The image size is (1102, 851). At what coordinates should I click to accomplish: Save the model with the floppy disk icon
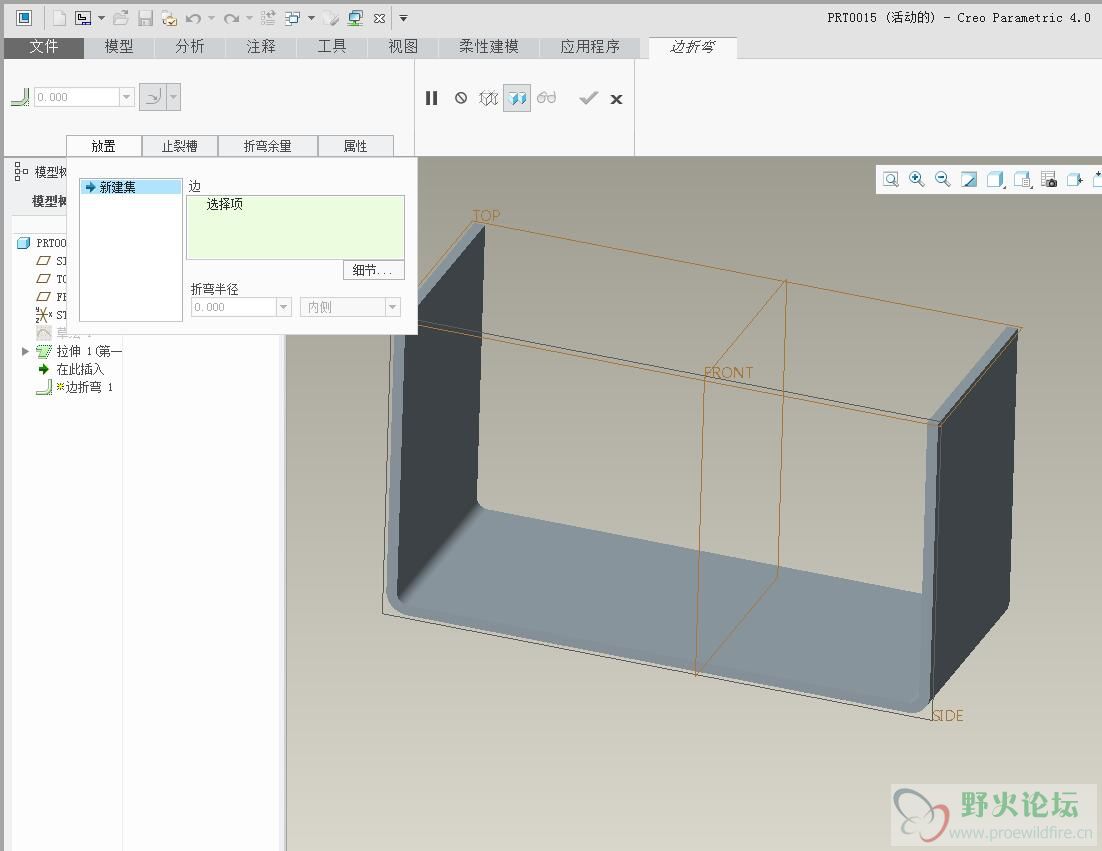(x=145, y=18)
